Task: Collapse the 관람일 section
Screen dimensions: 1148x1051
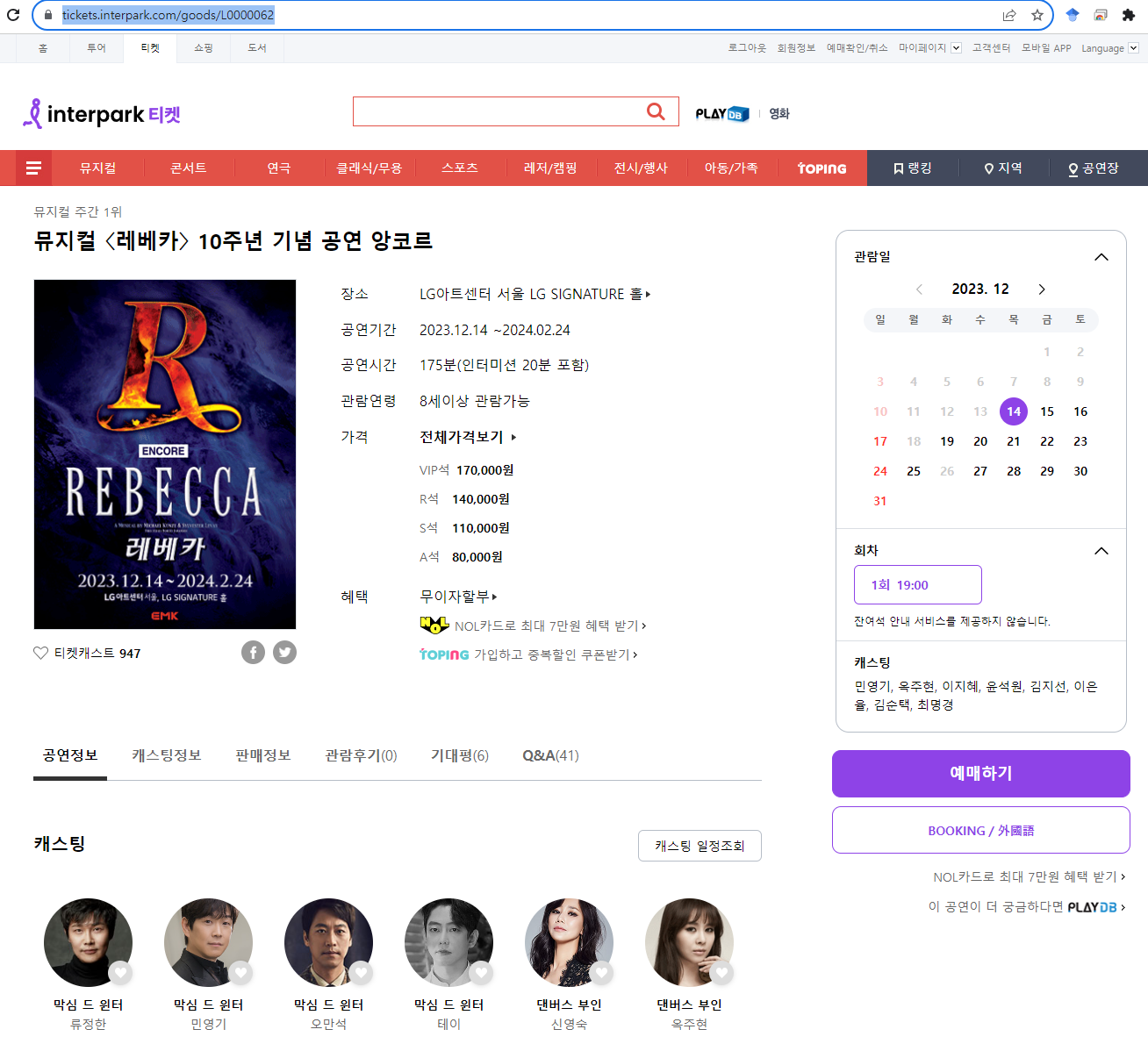Action: (x=1101, y=257)
